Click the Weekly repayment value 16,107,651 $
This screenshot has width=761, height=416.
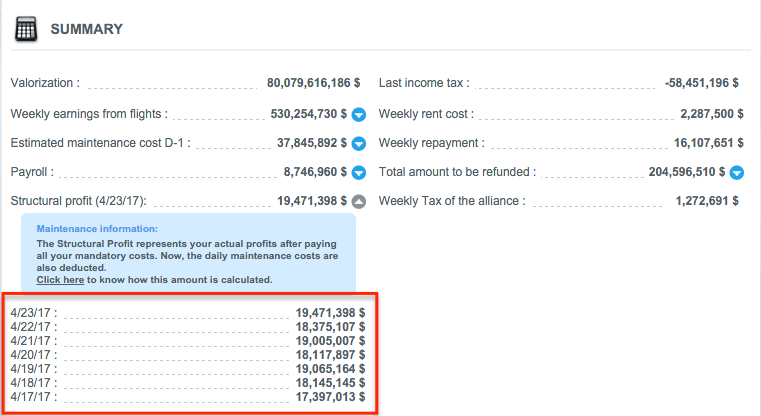click(709, 143)
